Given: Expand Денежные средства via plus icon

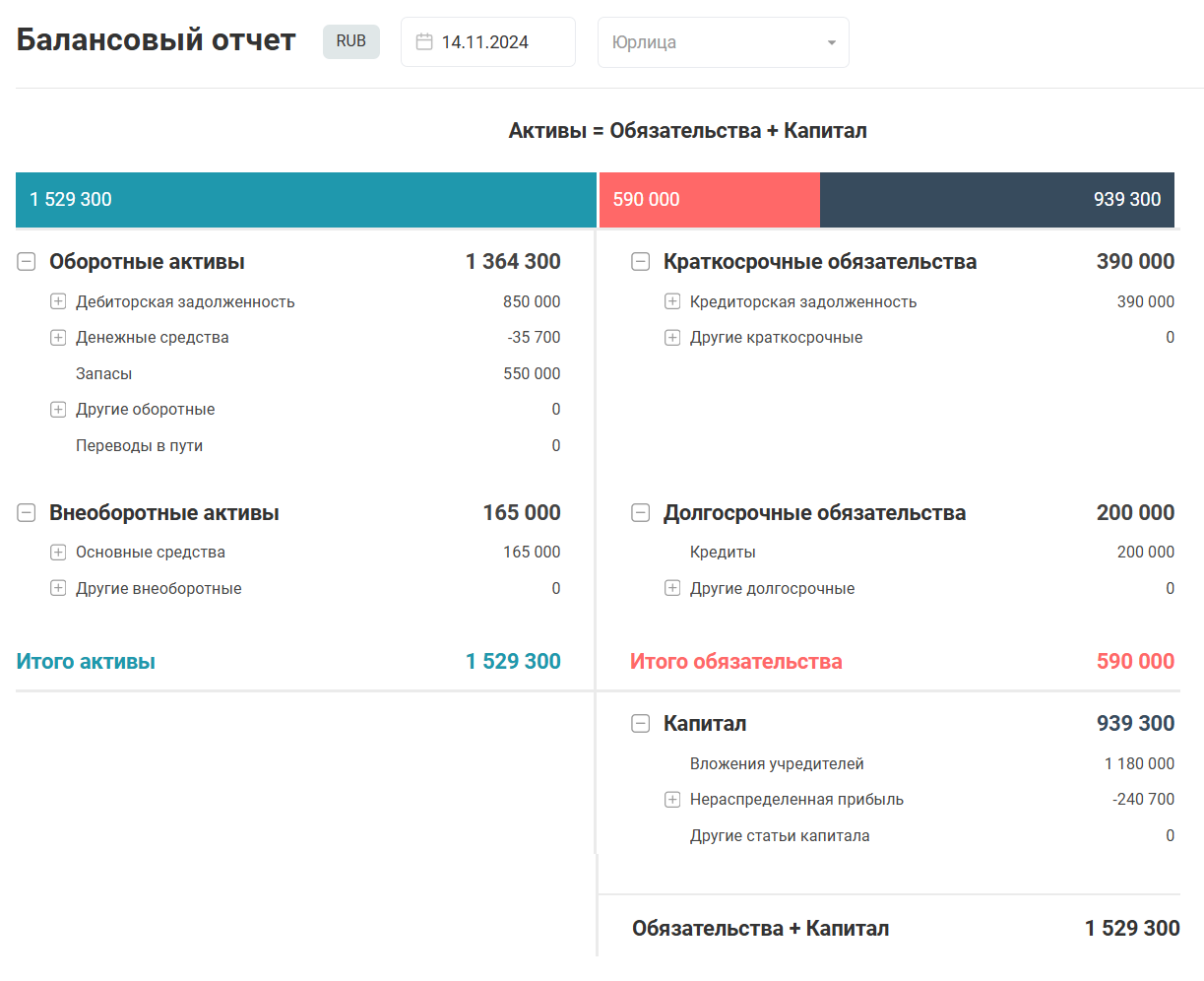Looking at the screenshot, I should click(x=58, y=337).
